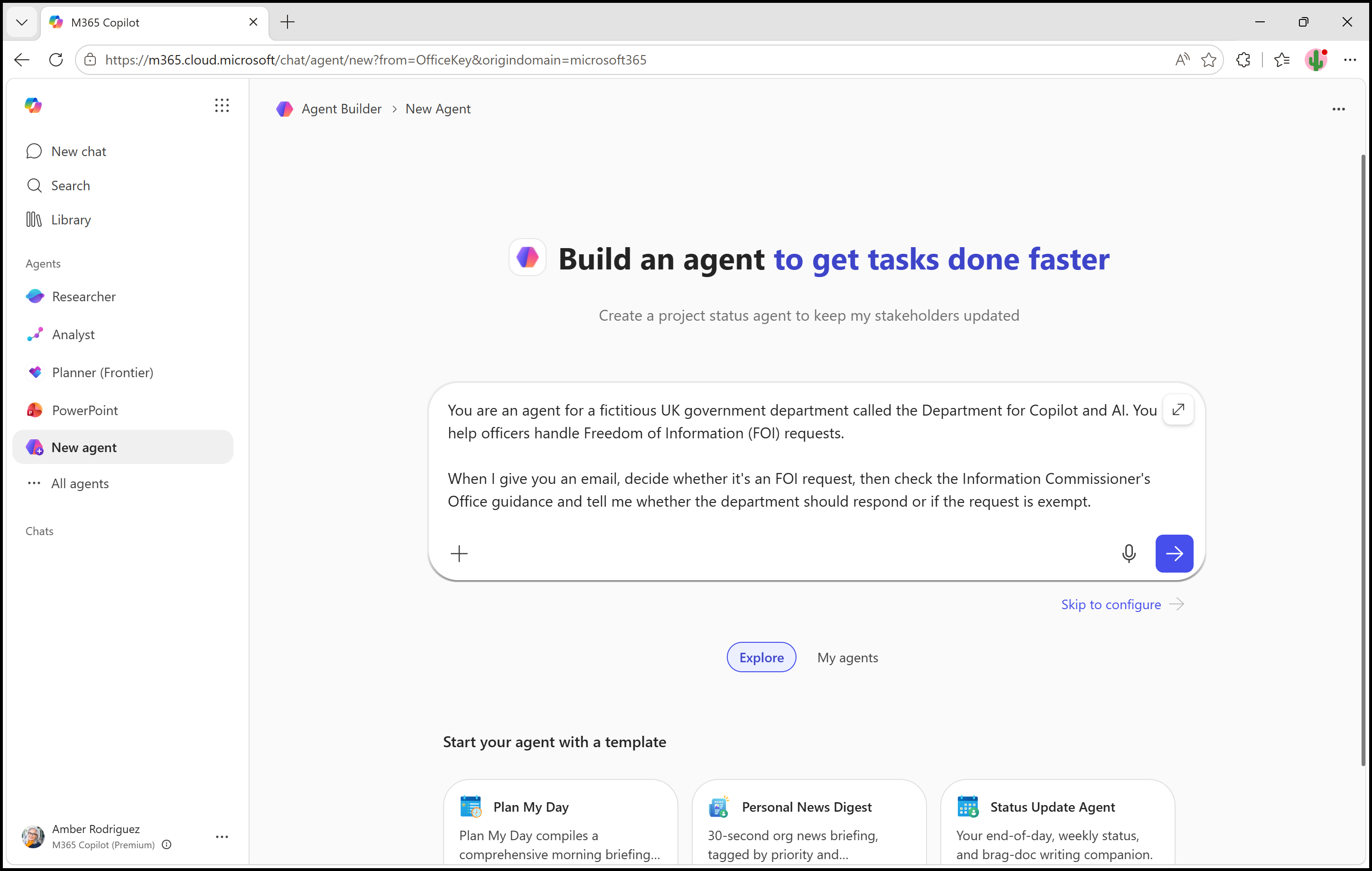Image resolution: width=1372 pixels, height=871 pixels.
Task: Click the New chat bubble icon
Action: tap(34, 151)
